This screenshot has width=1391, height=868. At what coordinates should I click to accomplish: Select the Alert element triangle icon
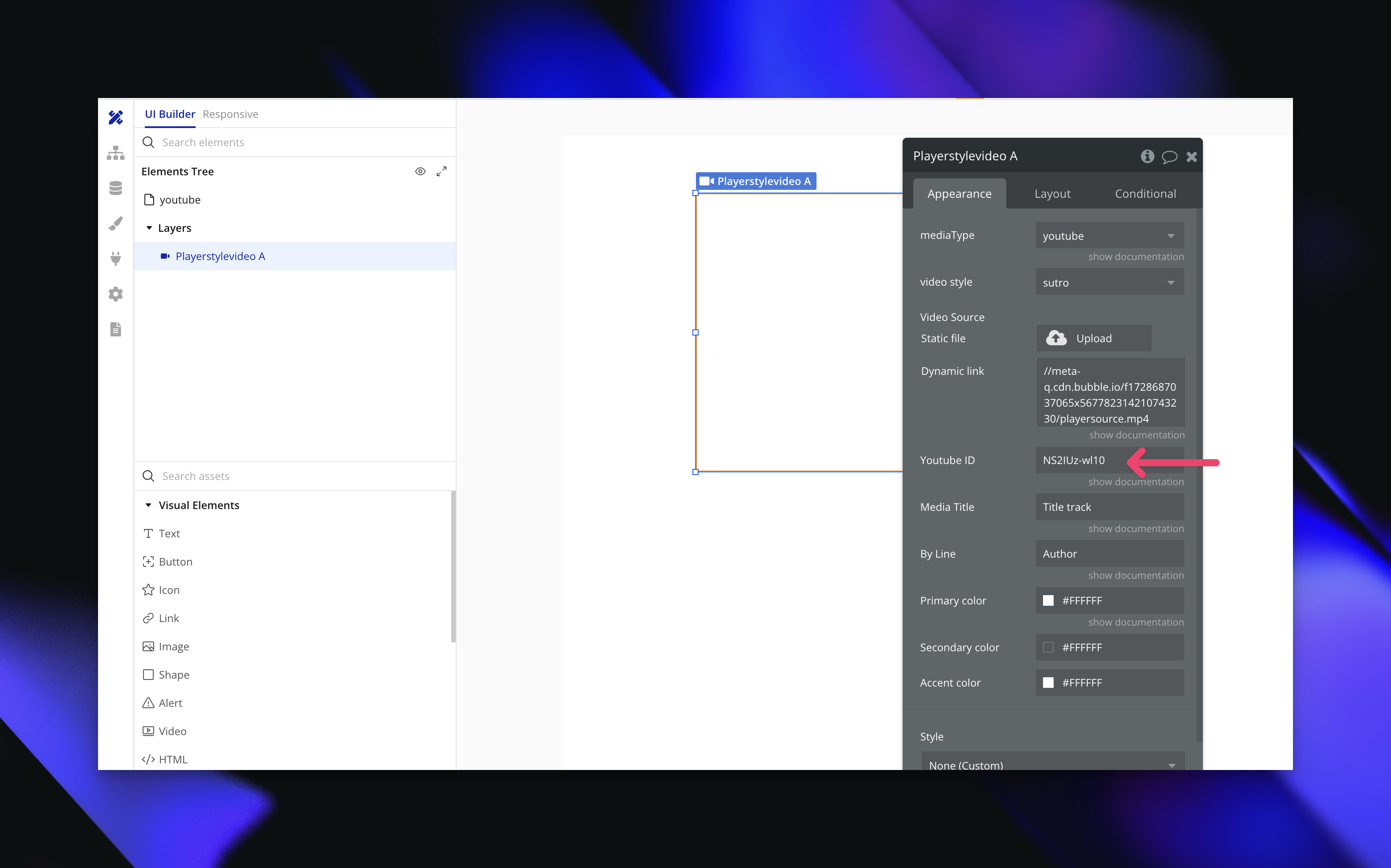tap(148, 703)
